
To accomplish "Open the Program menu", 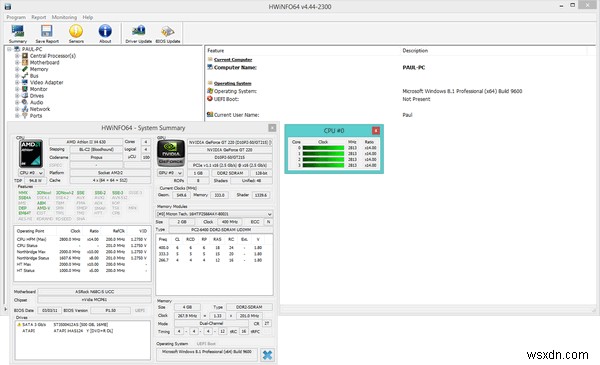I will [16, 17].
